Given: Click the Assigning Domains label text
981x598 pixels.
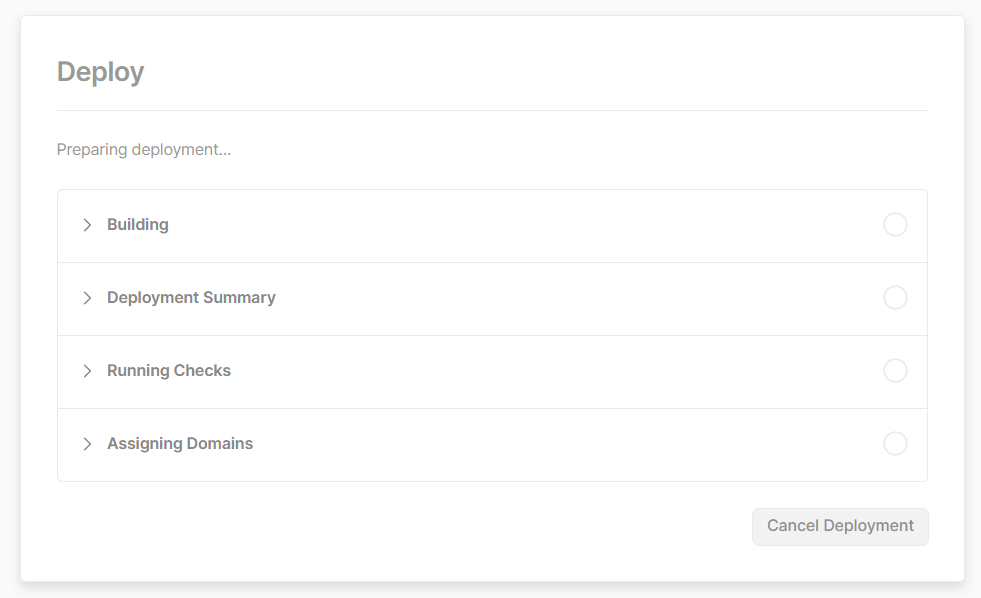Looking at the screenshot, I should pos(180,444).
